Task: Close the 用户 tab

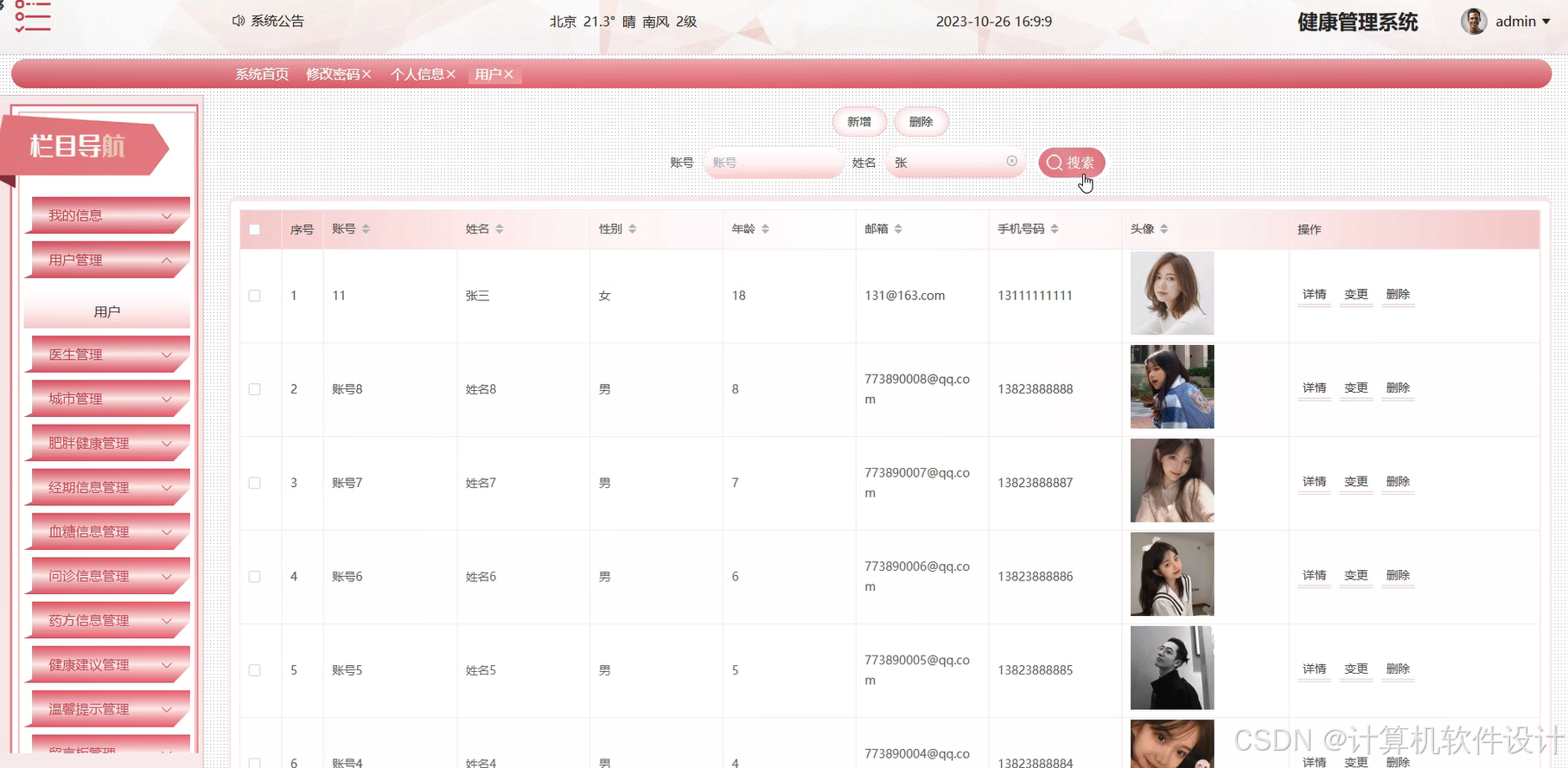Action: pos(508,74)
